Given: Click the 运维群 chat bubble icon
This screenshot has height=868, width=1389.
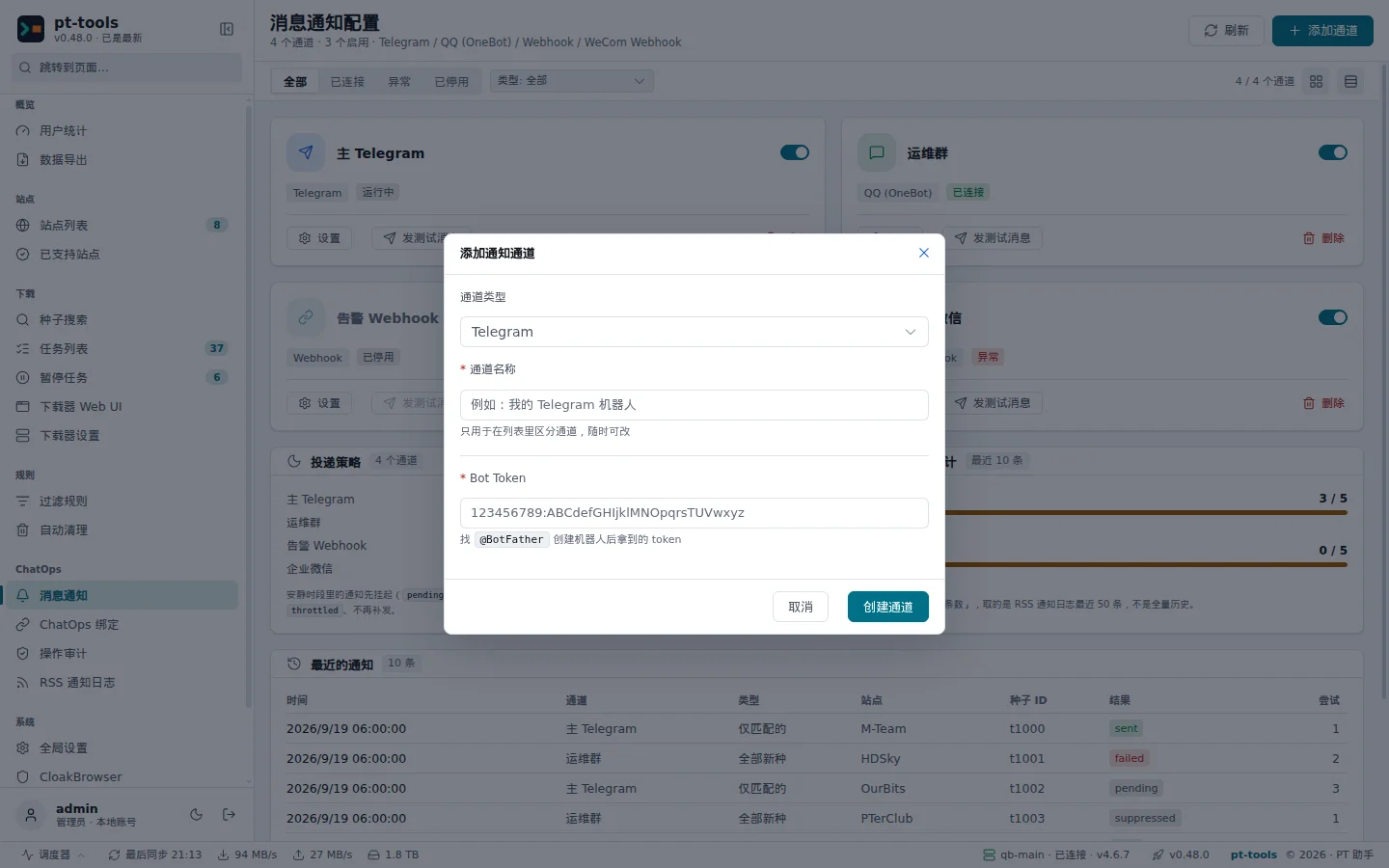Looking at the screenshot, I should coord(877,152).
